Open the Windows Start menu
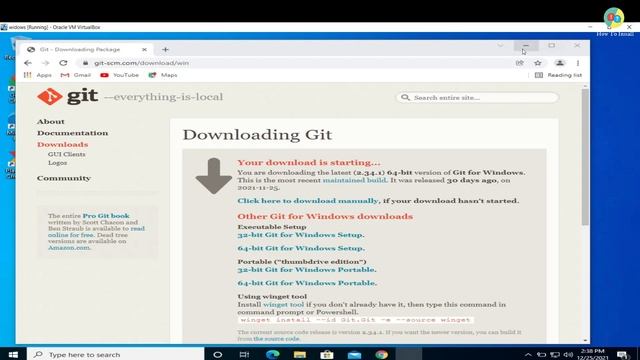Screen dimensions: 640x360 13,354
